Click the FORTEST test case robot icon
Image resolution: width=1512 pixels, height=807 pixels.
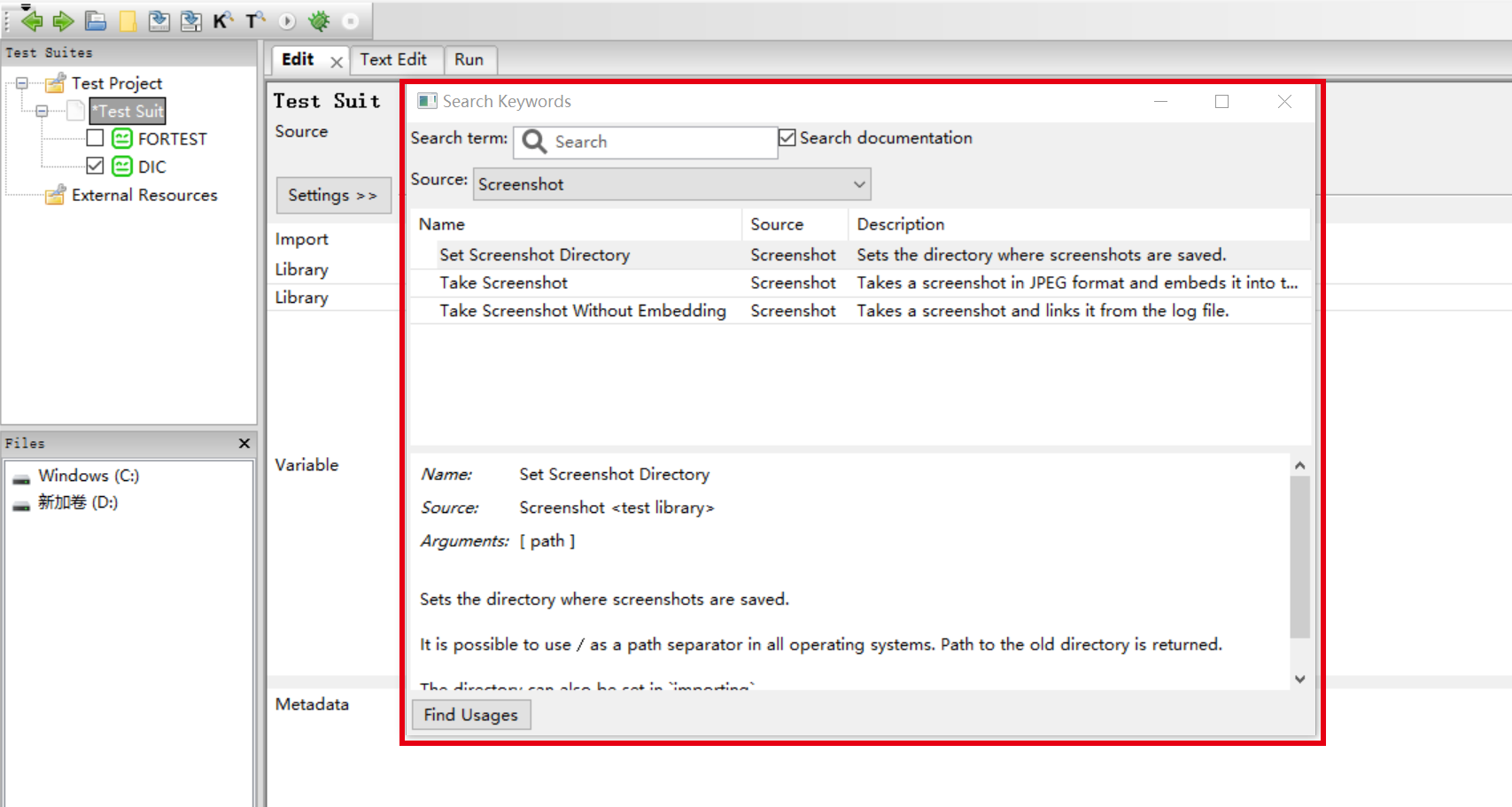pyautogui.click(x=122, y=139)
